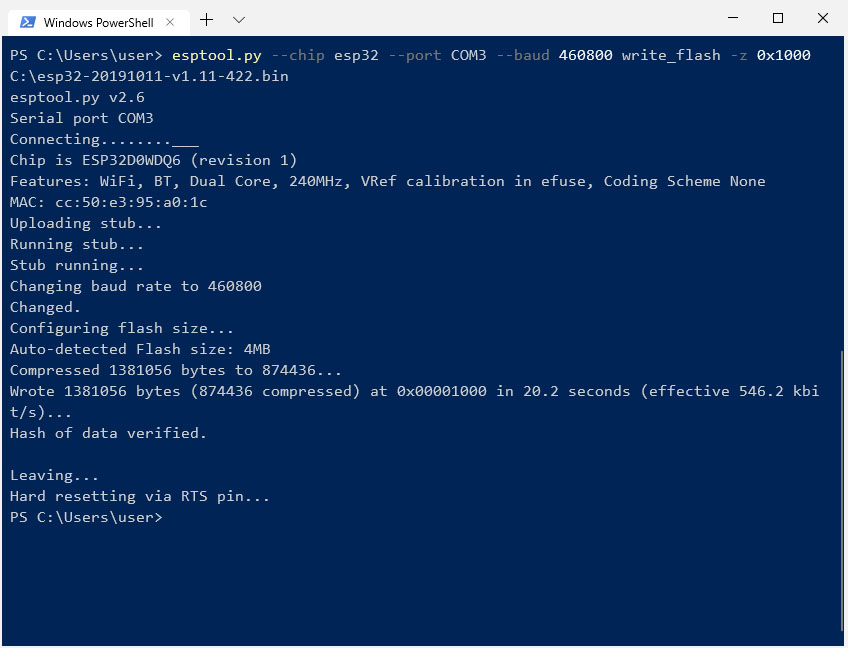The height and width of the screenshot is (648, 848).
Task: Click the 460800 baud value in the command
Action: 585,55
